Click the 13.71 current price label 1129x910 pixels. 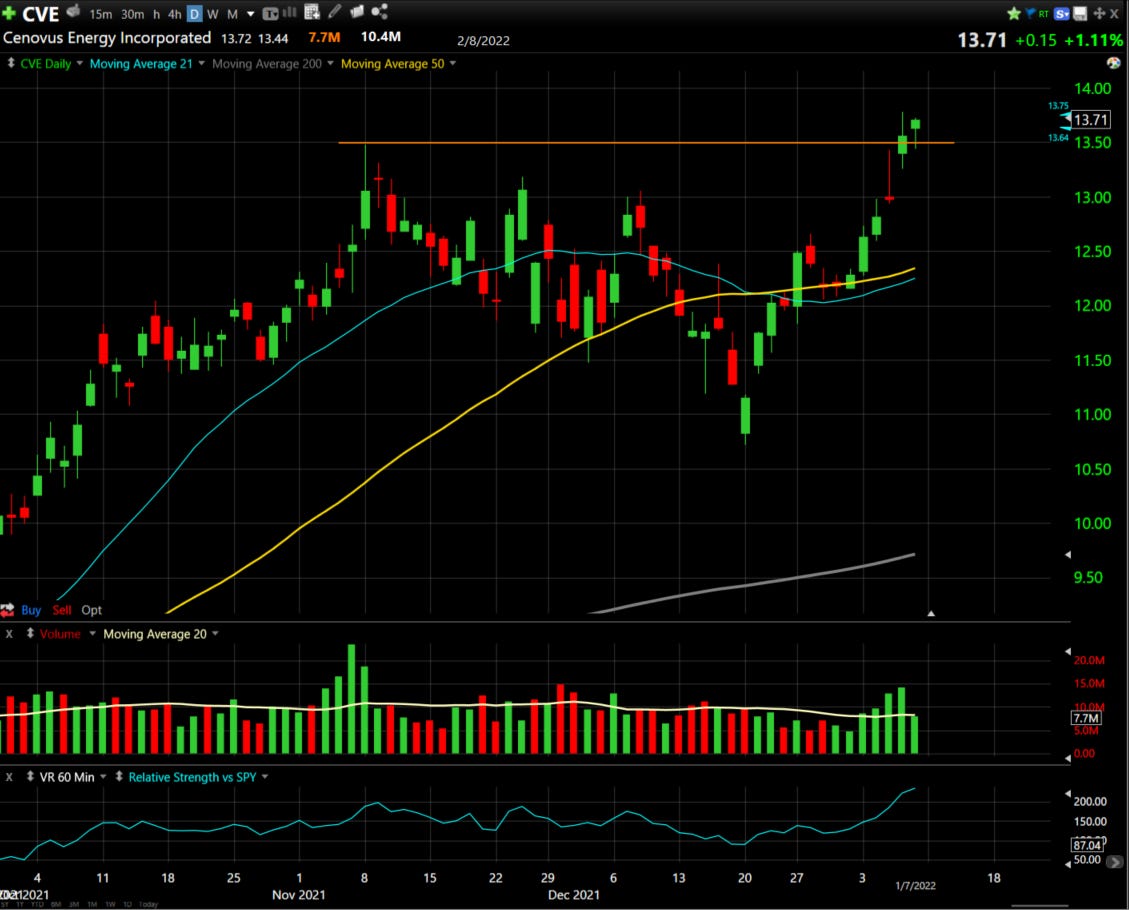click(1090, 120)
